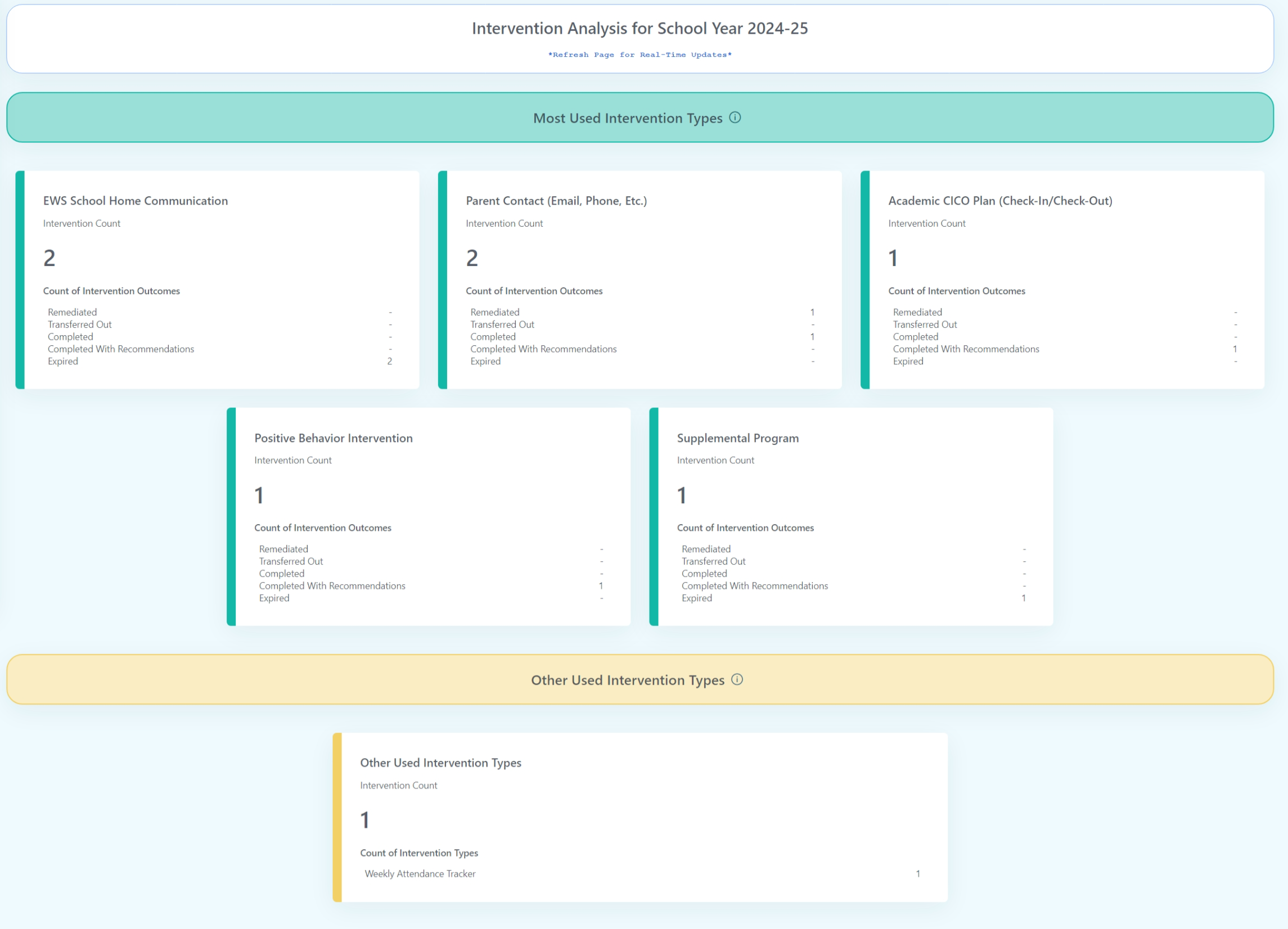This screenshot has width=1288, height=929.
Task: Click Expired row in Supplemental Program card
Action: click(x=696, y=598)
